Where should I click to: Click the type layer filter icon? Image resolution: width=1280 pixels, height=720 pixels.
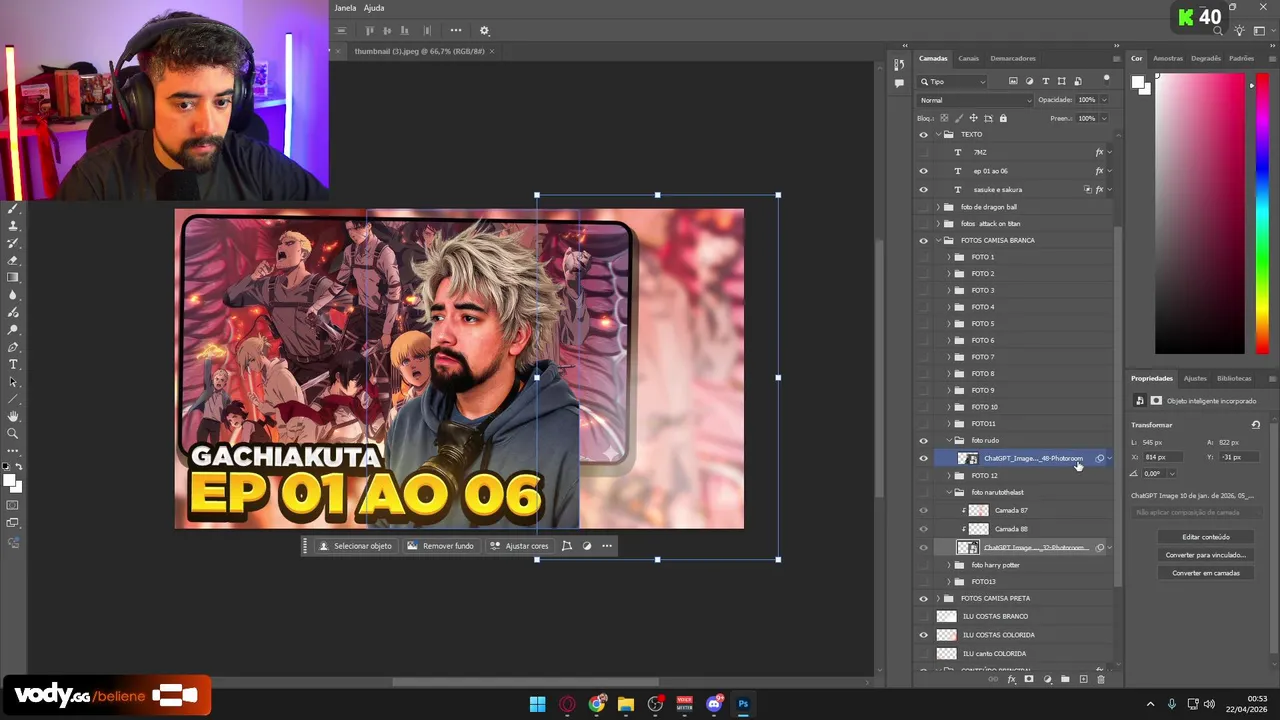[x=1046, y=81]
